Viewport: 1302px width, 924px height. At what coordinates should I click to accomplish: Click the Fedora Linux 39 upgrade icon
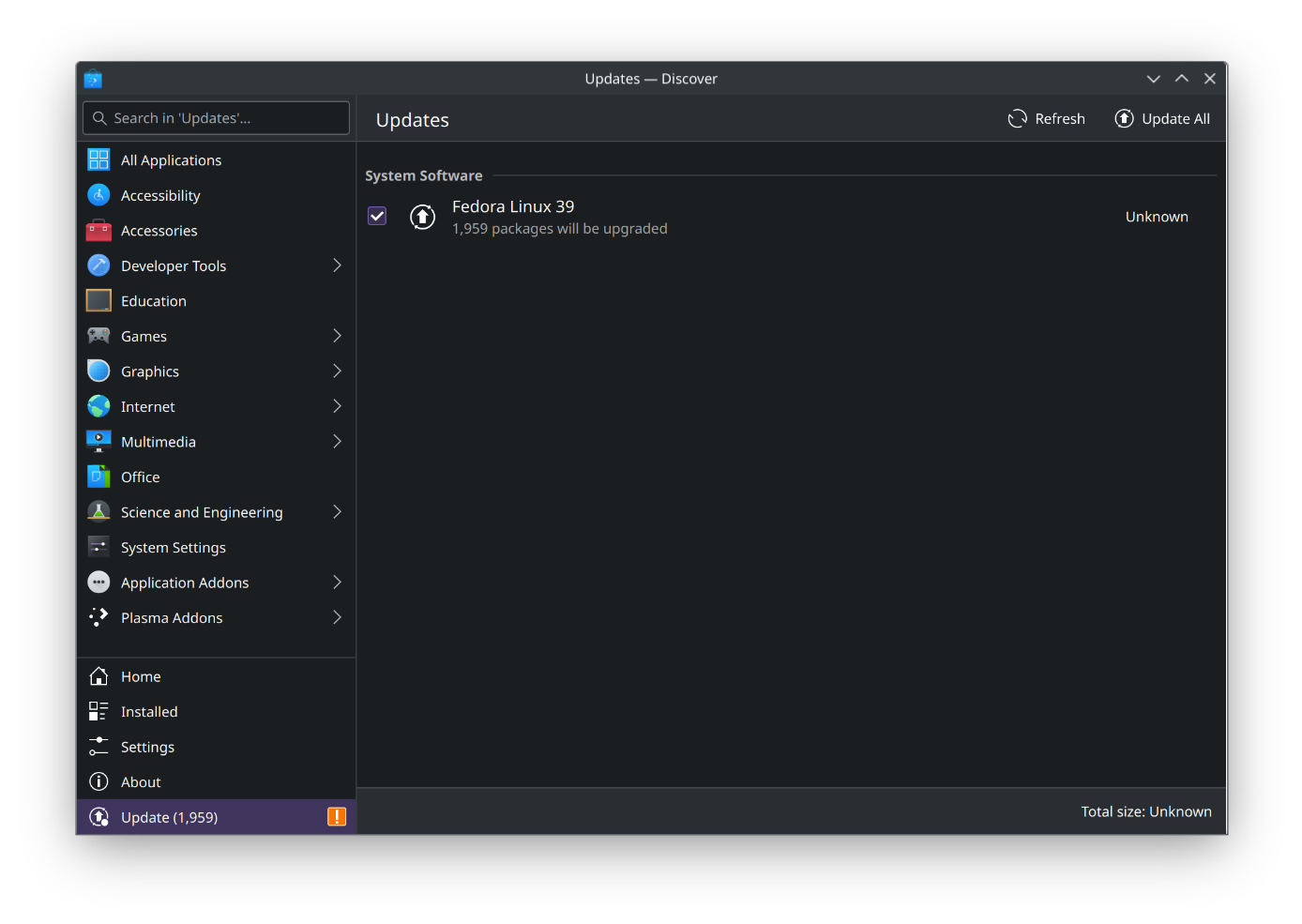[423, 217]
